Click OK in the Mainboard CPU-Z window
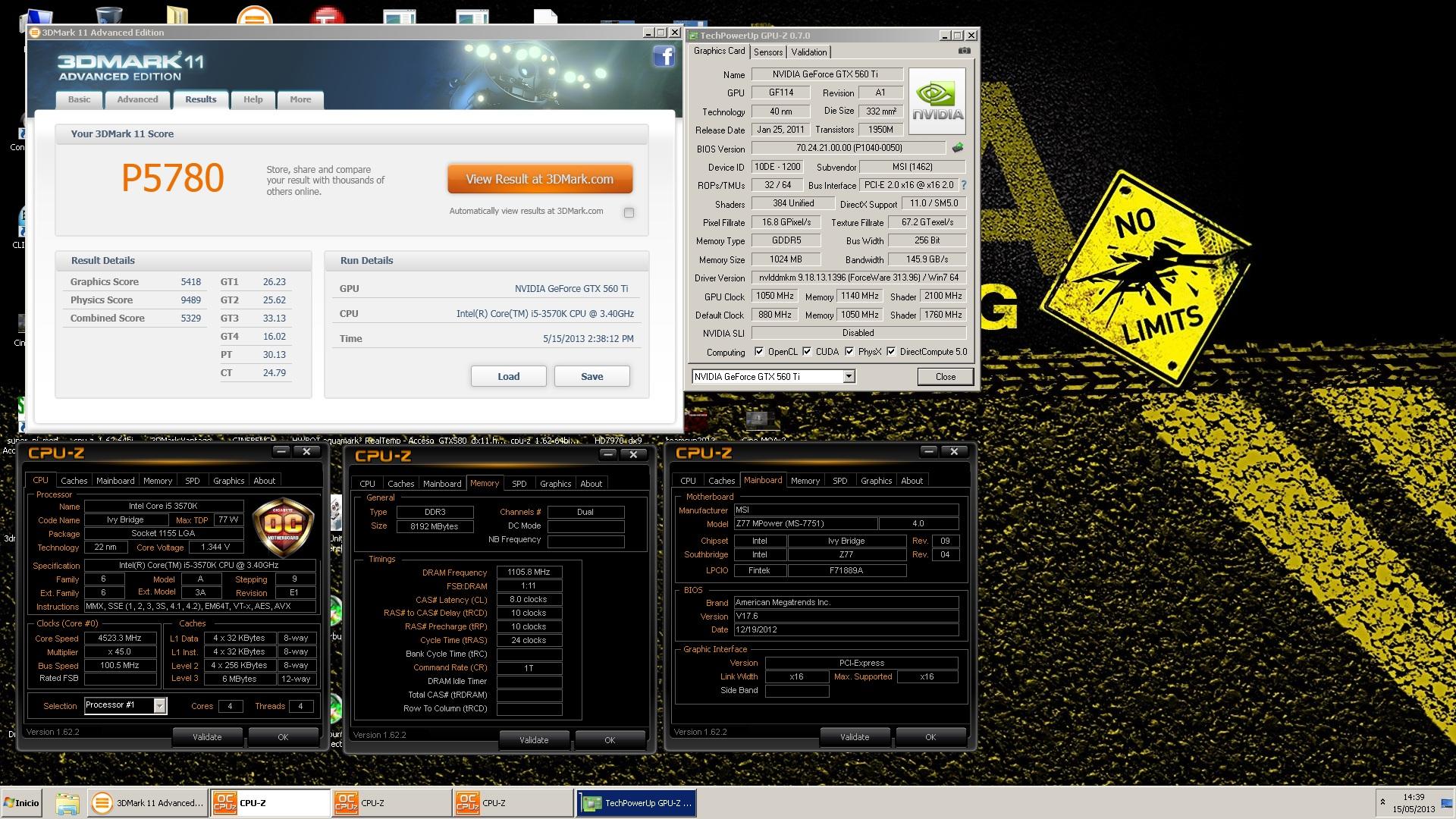Screen dimensions: 1456x819 coord(930,737)
